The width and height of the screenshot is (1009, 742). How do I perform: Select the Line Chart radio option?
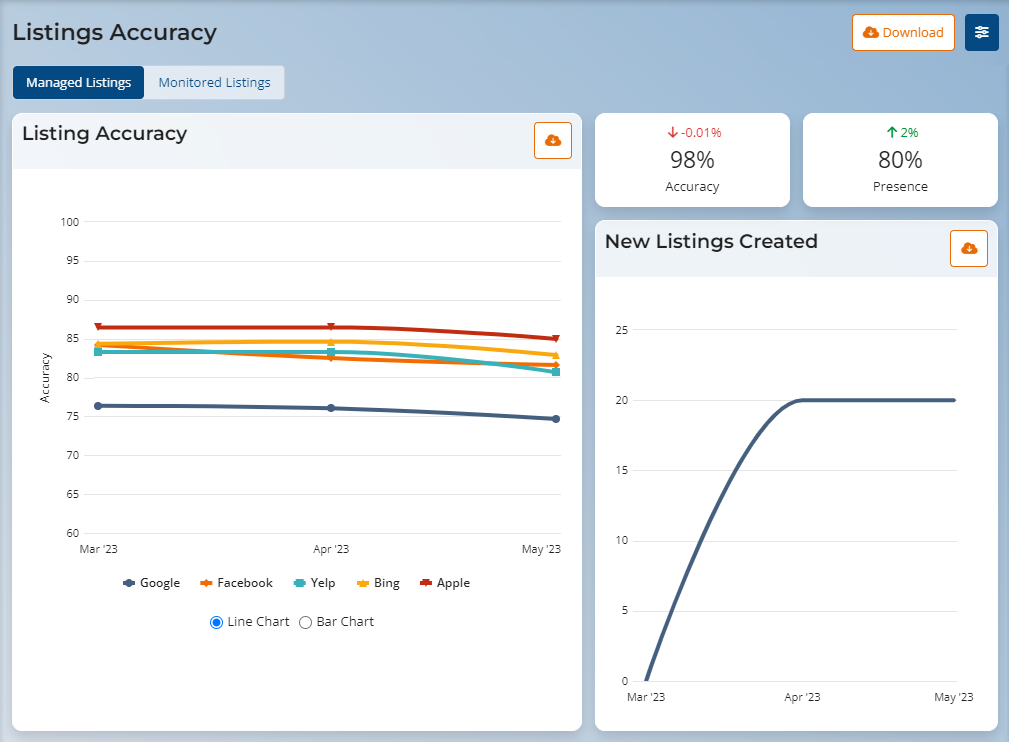217,622
